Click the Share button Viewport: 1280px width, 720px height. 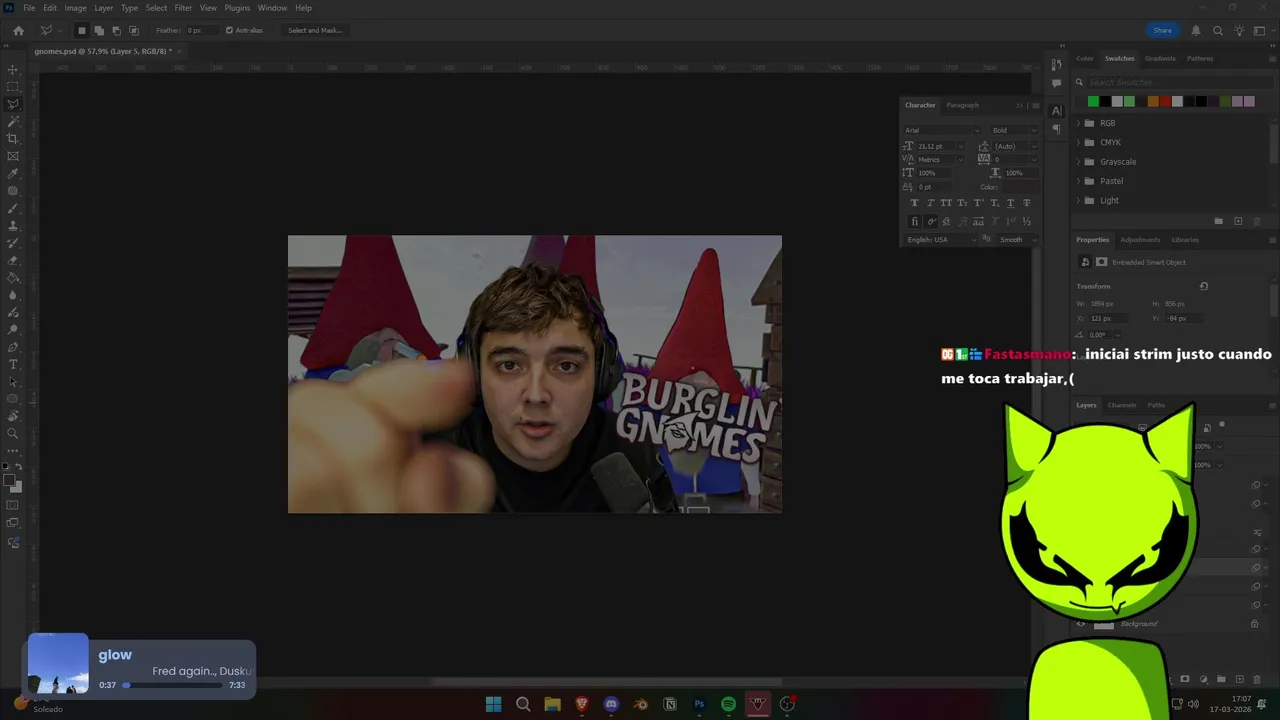click(x=1162, y=30)
